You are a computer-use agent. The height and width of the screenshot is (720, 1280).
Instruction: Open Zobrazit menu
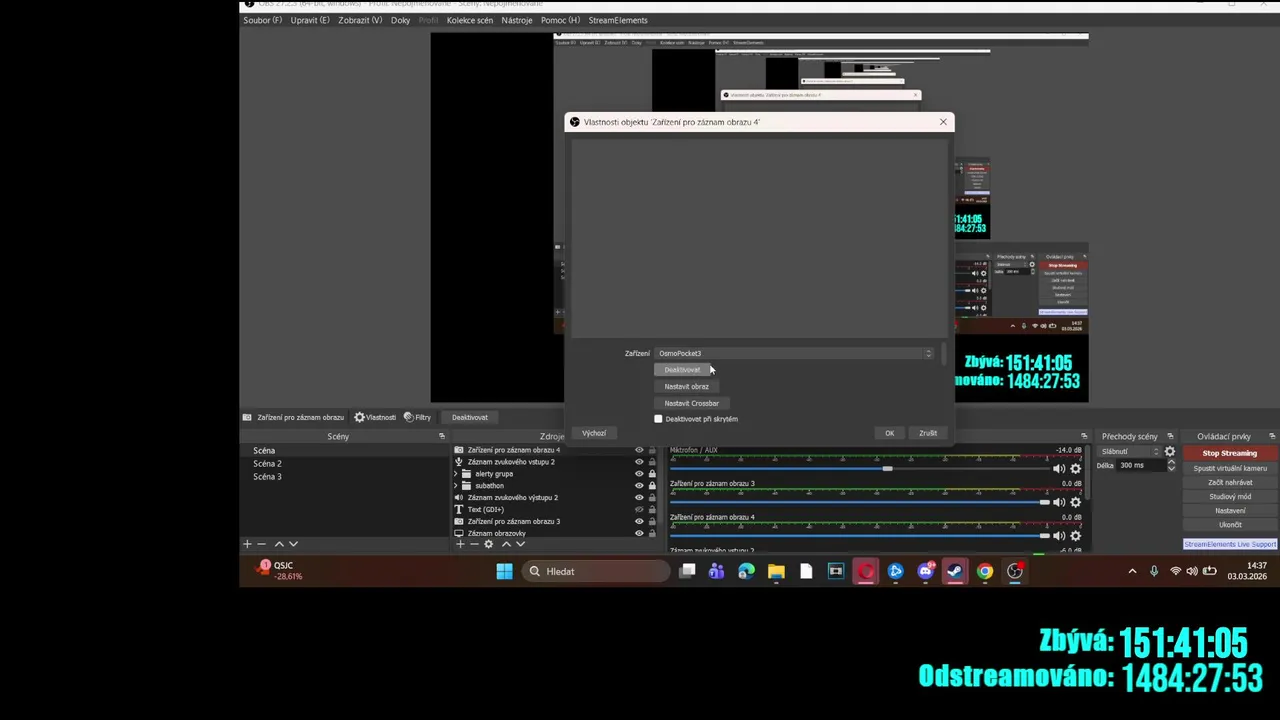click(x=360, y=20)
